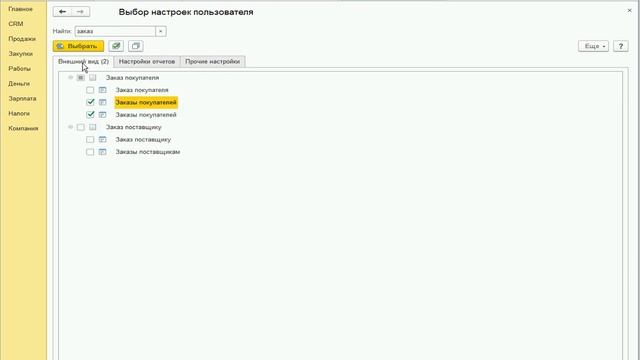Open the CRM section
640x360 pixels.
click(x=16, y=24)
